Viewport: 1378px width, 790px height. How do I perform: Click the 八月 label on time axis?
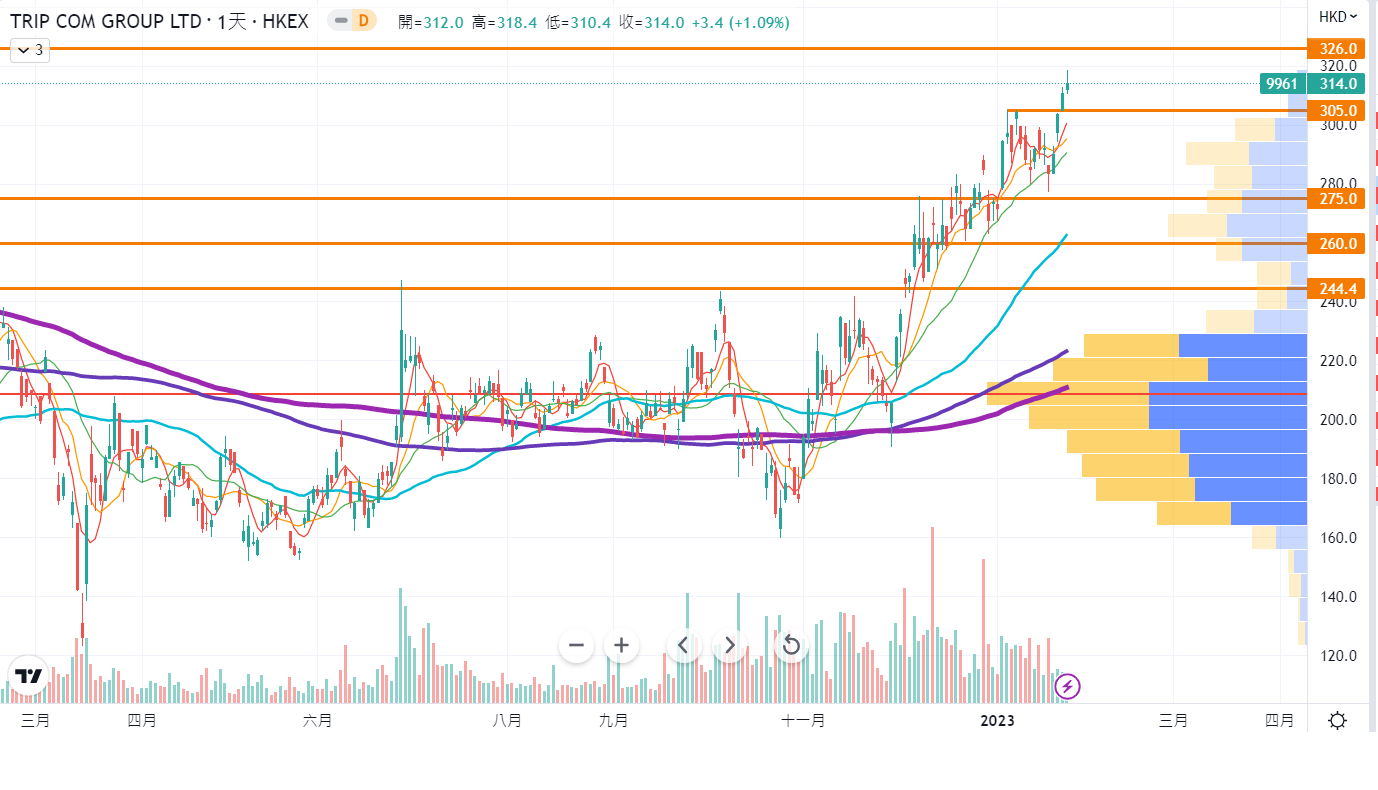point(507,720)
